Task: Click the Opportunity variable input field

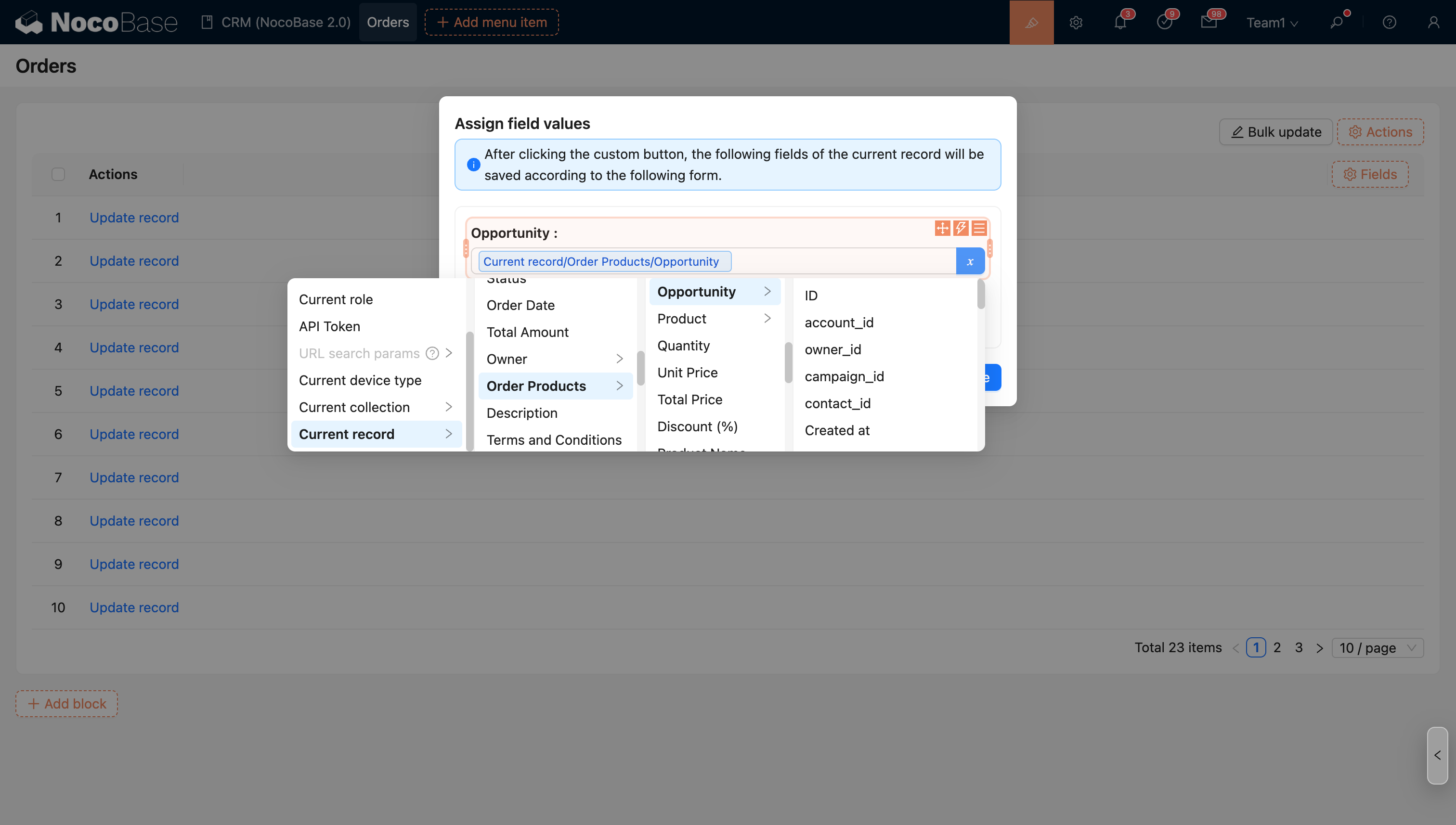Action: pos(839,261)
